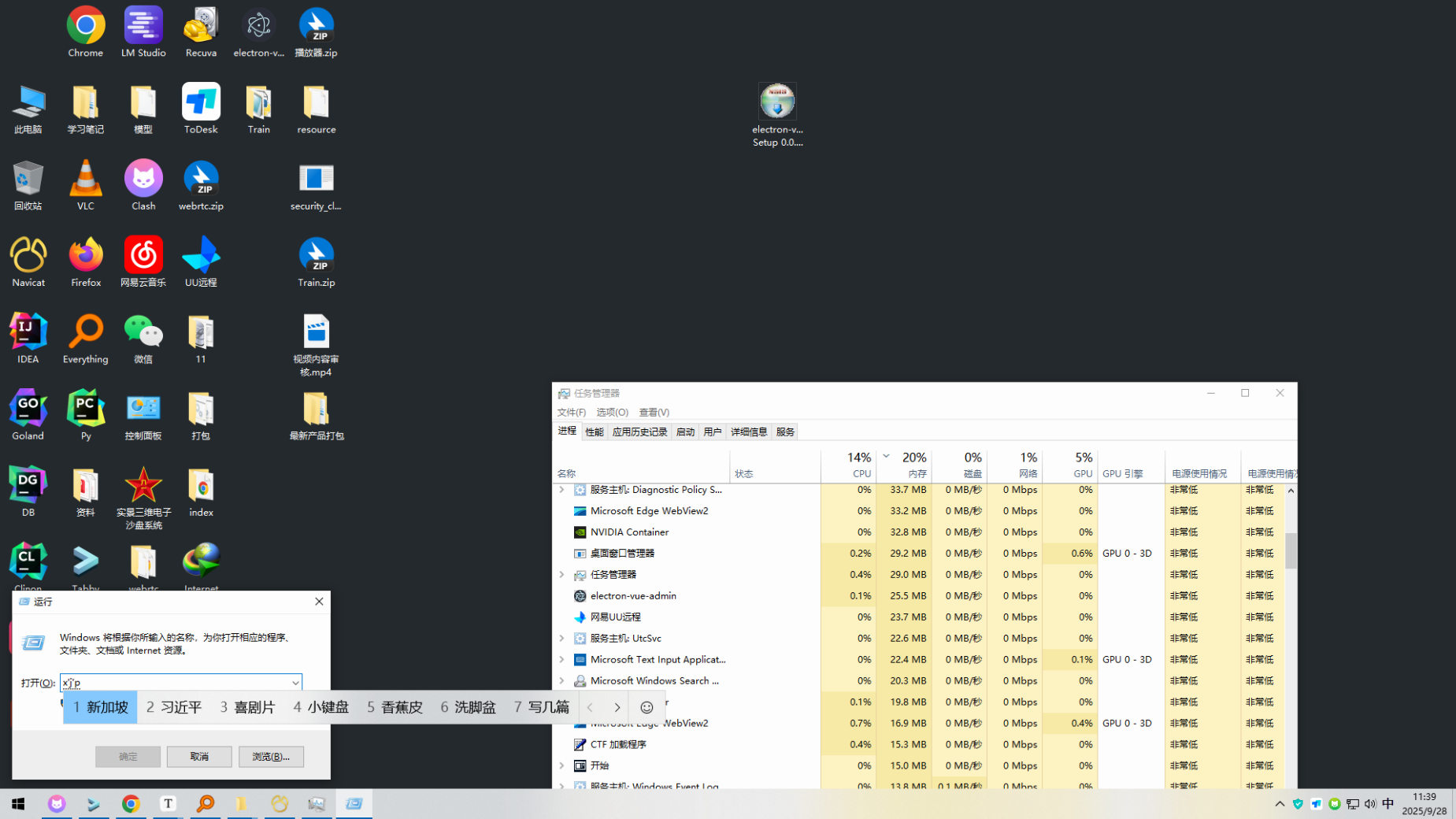Open the Navicat desktop icon
Image resolution: width=1456 pixels, height=819 pixels.
point(28,261)
